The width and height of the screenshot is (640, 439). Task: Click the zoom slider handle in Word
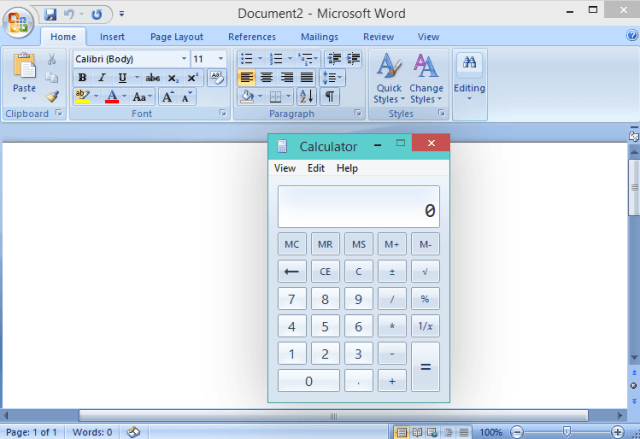(x=567, y=431)
